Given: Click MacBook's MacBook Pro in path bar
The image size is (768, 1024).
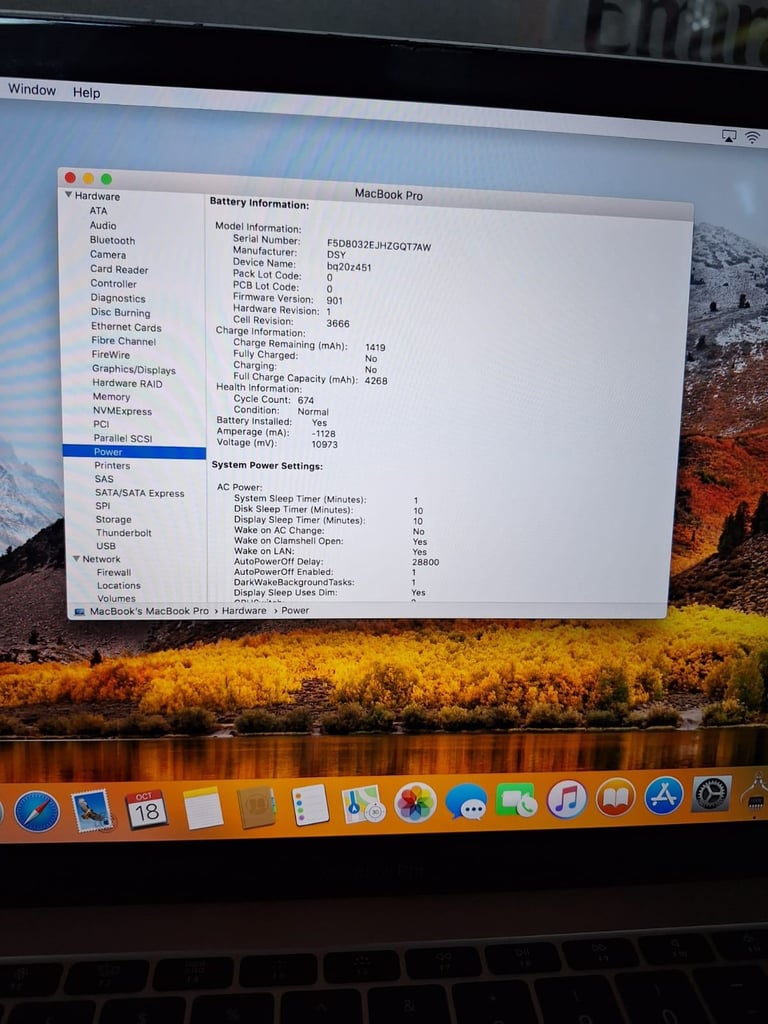Looking at the screenshot, I should (x=149, y=611).
